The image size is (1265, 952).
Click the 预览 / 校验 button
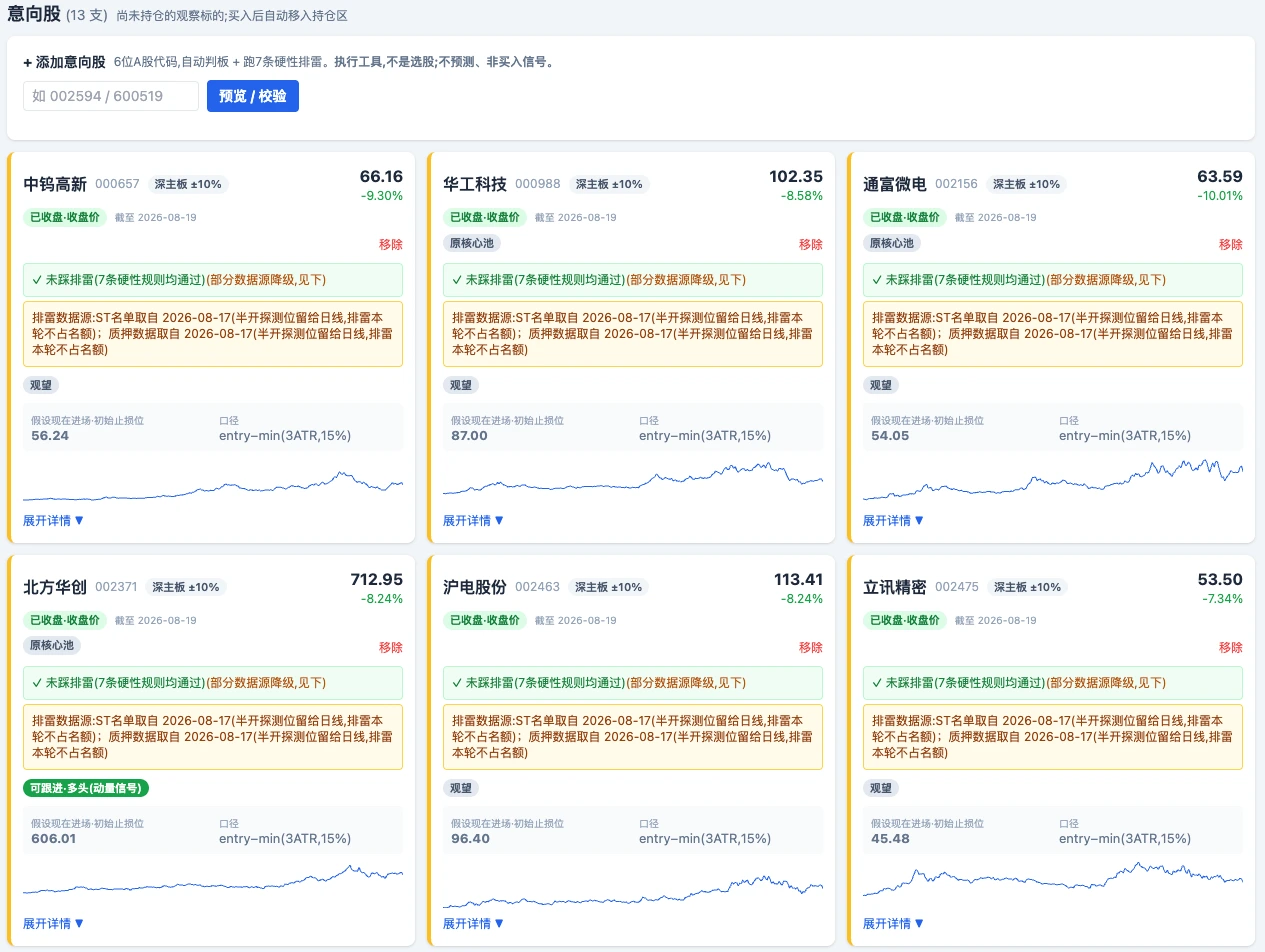pos(253,96)
